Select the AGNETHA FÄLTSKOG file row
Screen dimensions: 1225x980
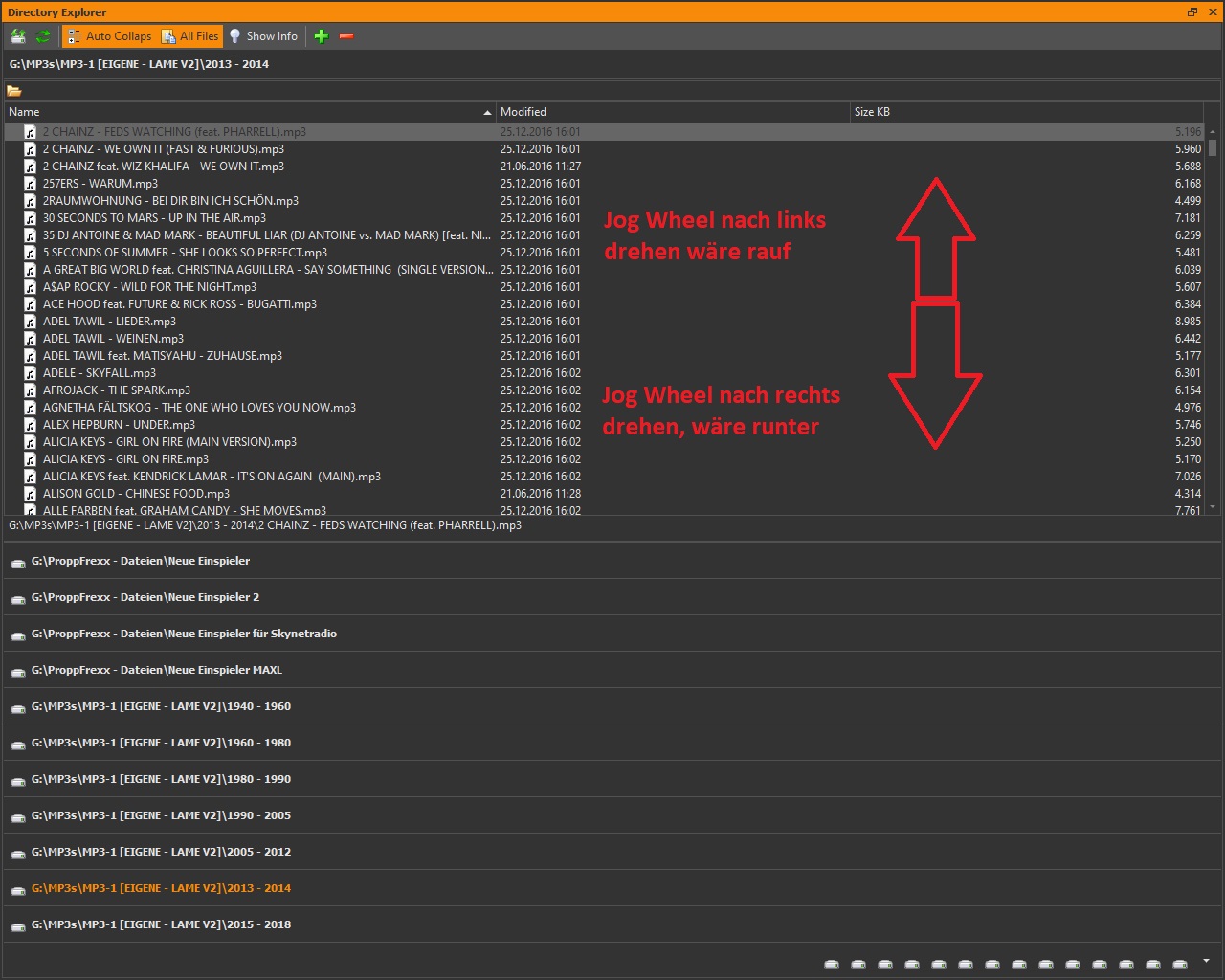click(605, 408)
